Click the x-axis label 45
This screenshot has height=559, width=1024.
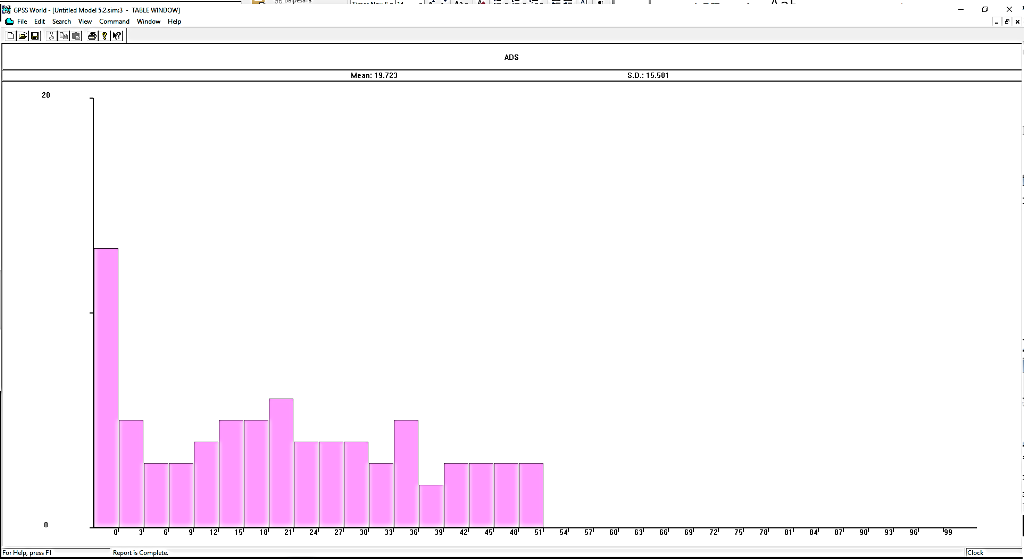click(488, 532)
